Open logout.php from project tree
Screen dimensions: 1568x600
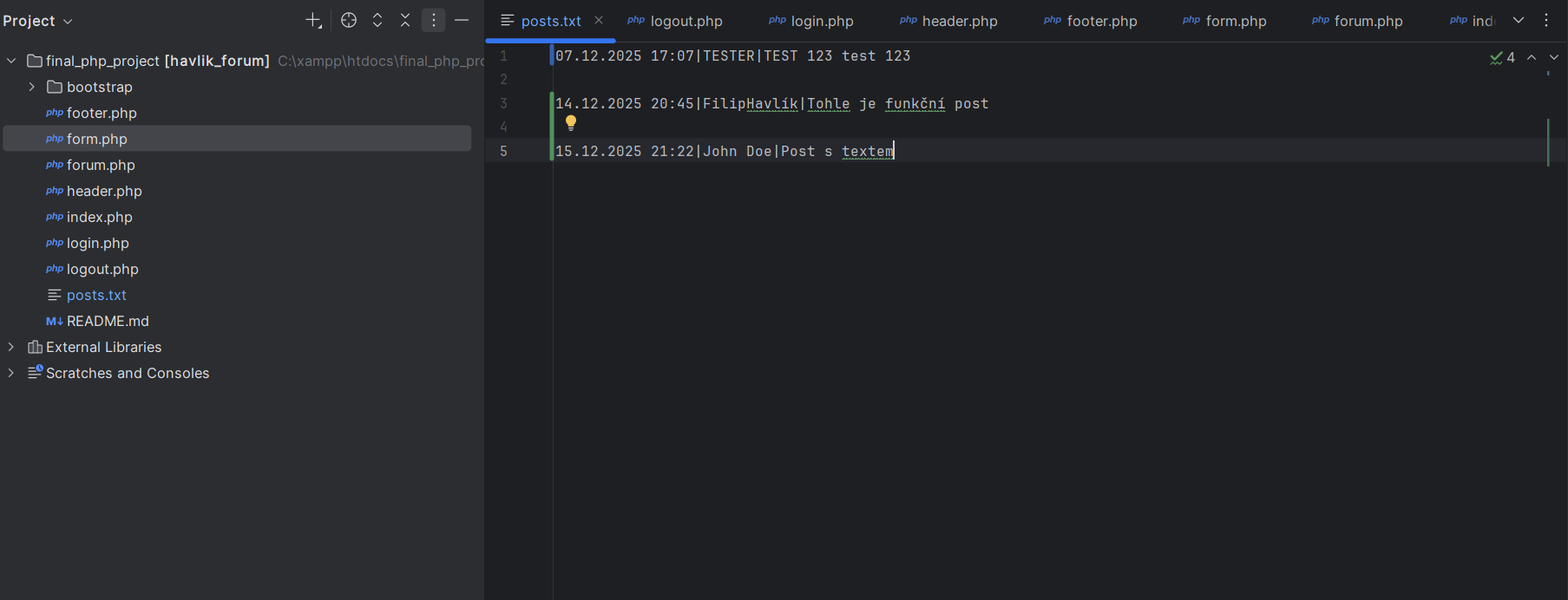pos(102,269)
